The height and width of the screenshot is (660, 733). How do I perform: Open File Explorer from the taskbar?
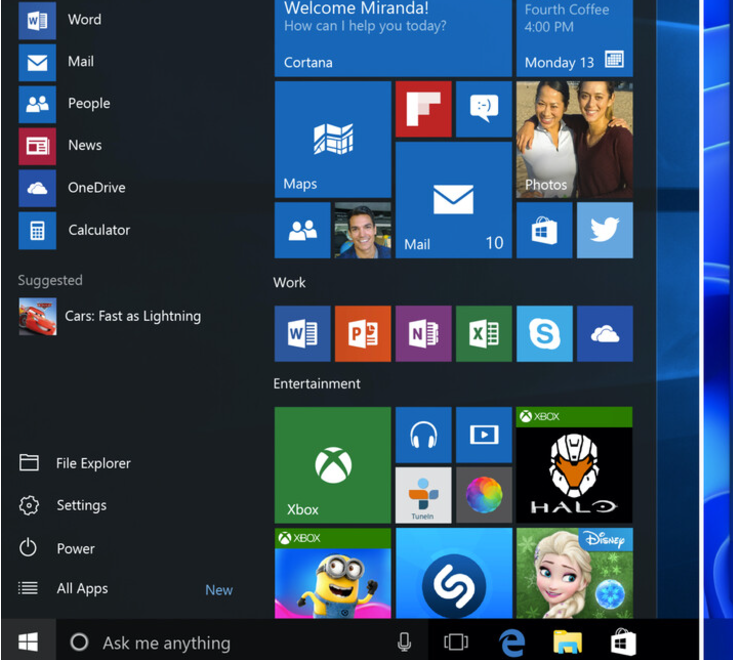tap(568, 642)
